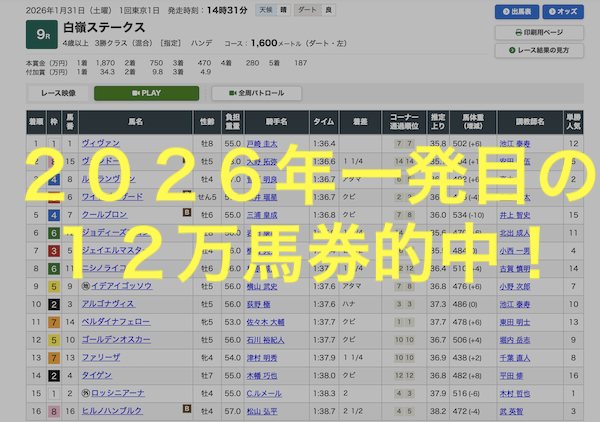Click frame number icon in ヒルノハンブルク row
The image size is (600, 422).
54,411
